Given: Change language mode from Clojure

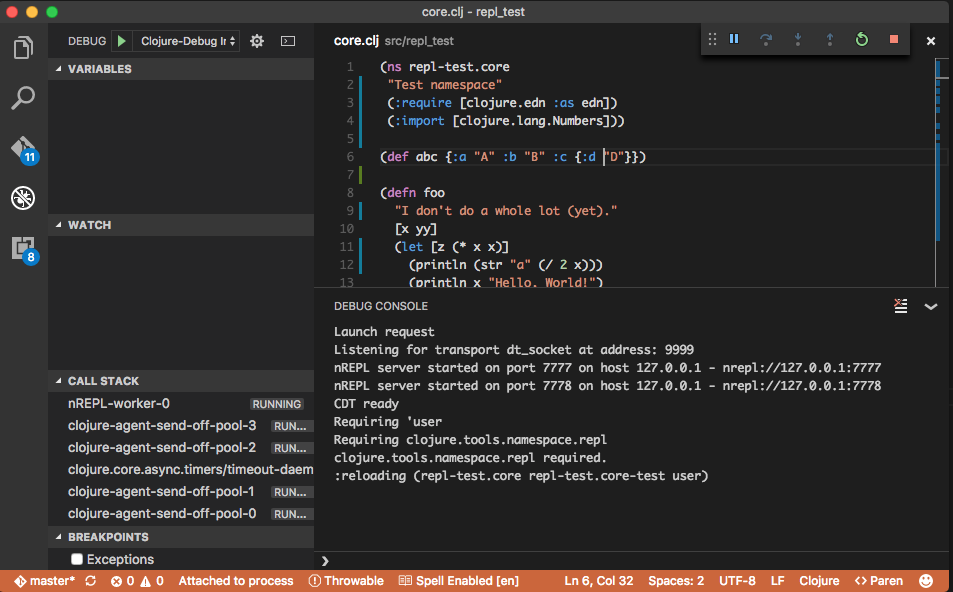Looking at the screenshot, I should pyautogui.click(x=819, y=581).
